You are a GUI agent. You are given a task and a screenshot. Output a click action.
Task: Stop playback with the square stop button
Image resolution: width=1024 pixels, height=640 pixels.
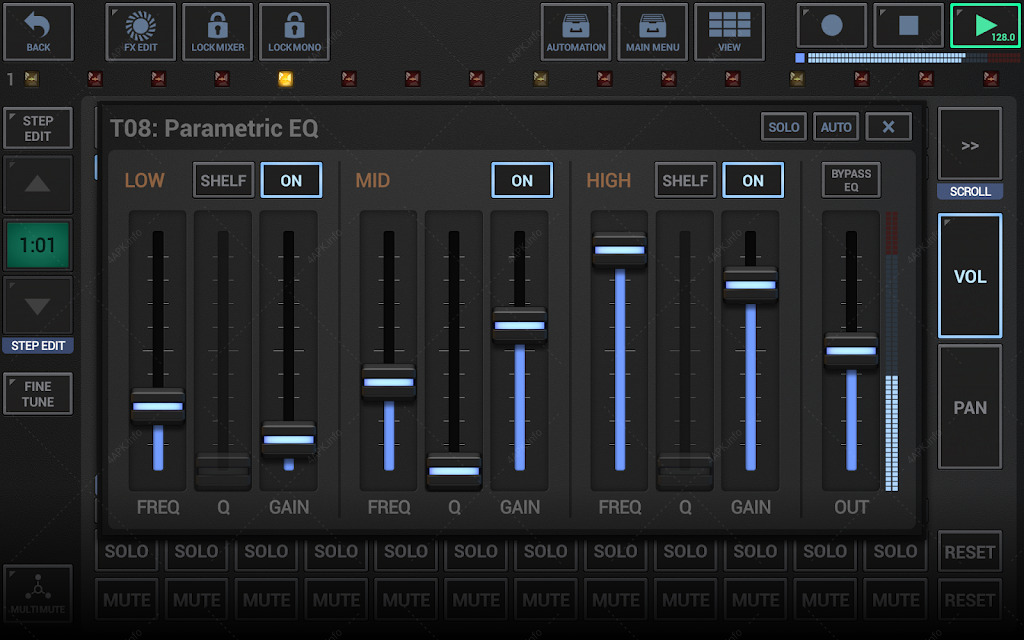tap(908, 25)
